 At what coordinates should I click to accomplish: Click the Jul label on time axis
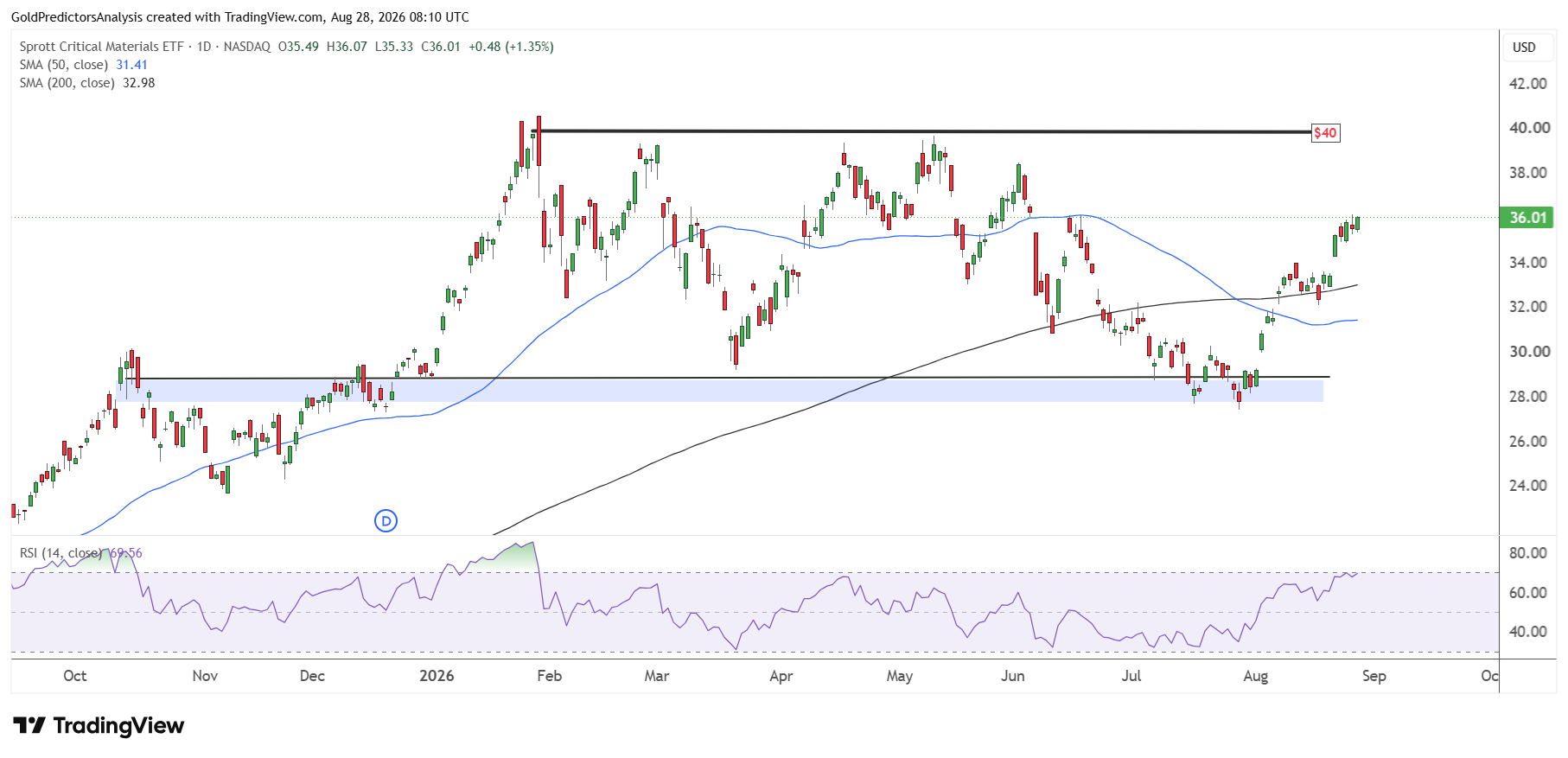click(1131, 676)
